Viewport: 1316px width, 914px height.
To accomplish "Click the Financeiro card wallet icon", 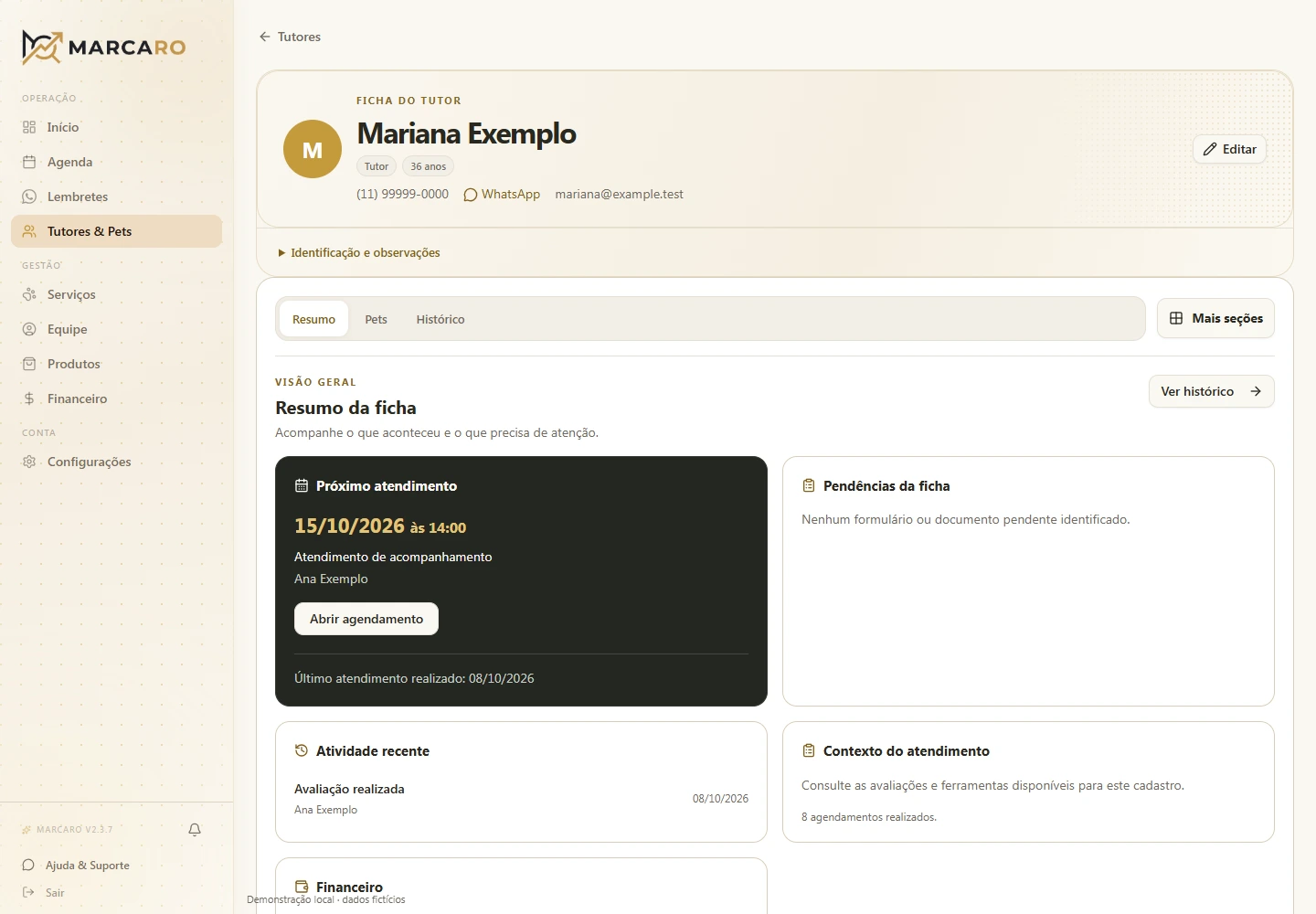I will 302,887.
